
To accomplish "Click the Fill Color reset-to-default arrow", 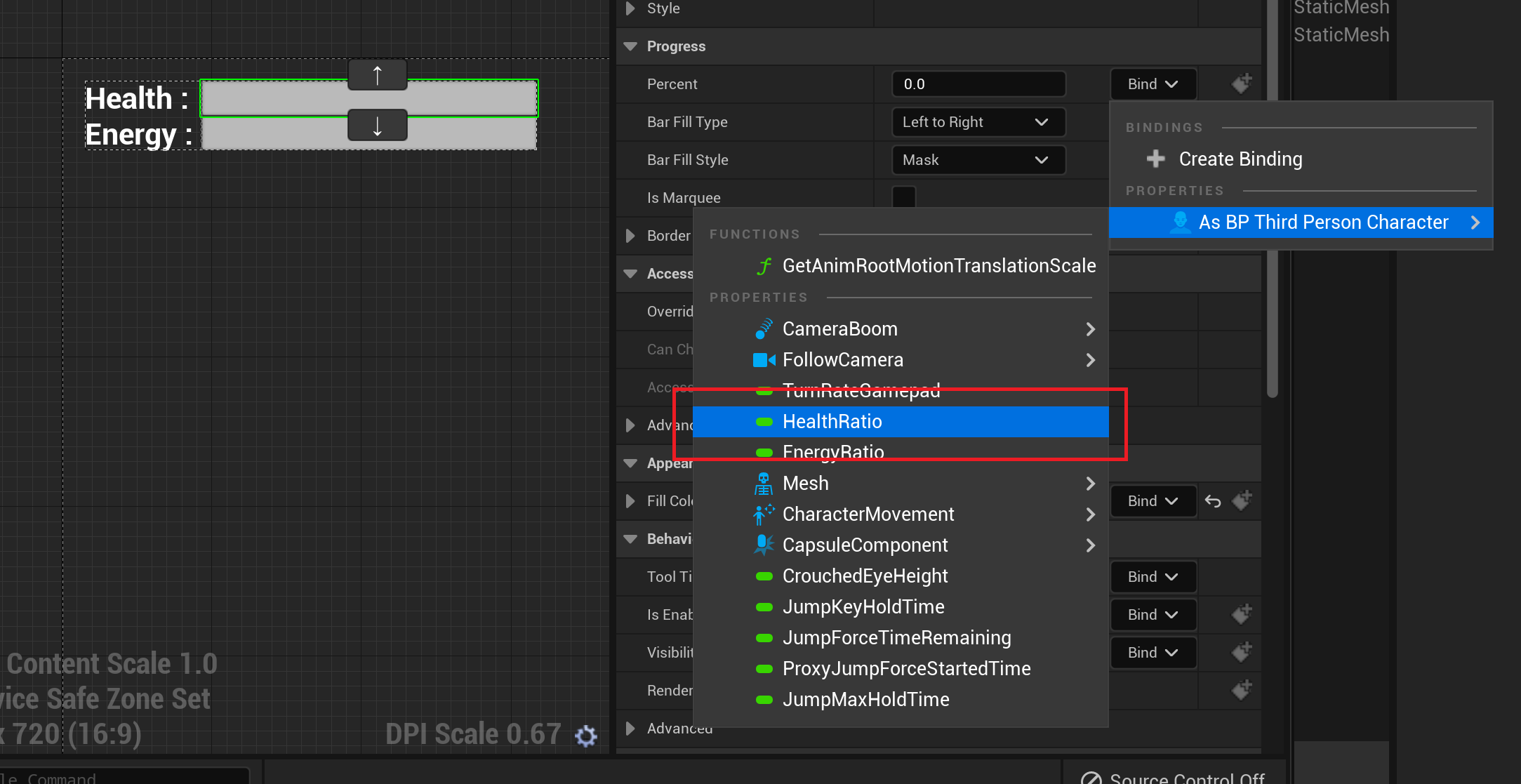I will (1213, 501).
